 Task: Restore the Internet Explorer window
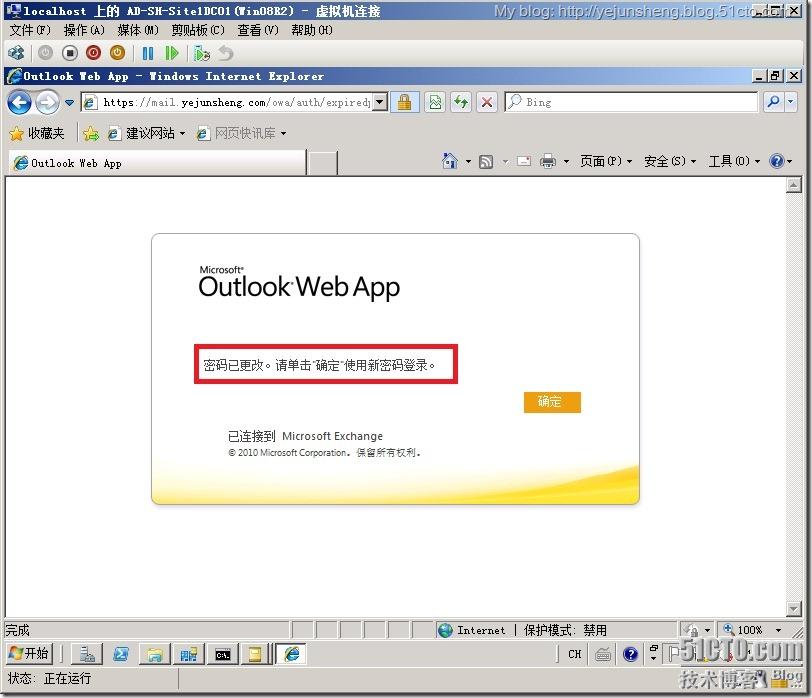coord(775,76)
